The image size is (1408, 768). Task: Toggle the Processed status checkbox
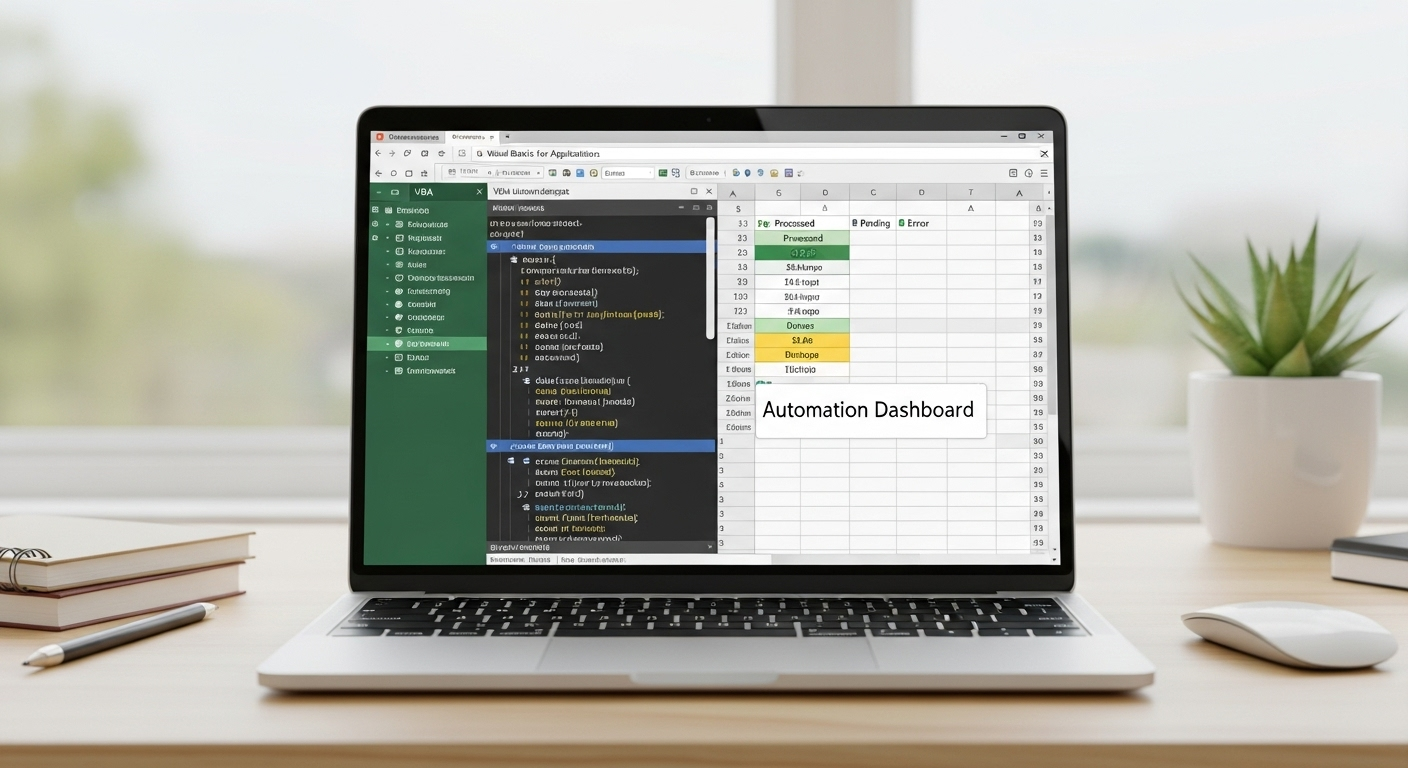[x=762, y=223]
